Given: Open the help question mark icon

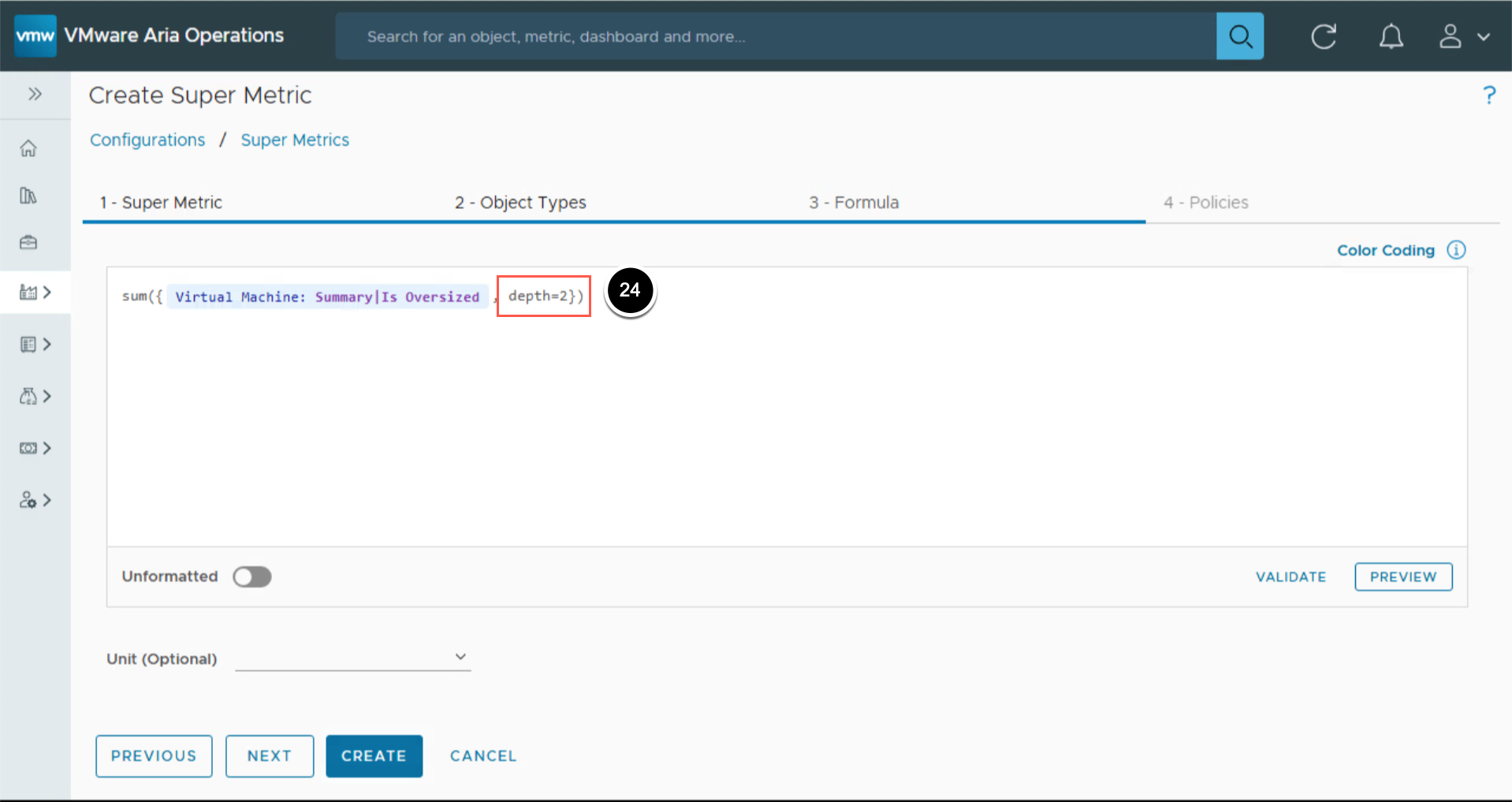Looking at the screenshot, I should tap(1488, 95).
